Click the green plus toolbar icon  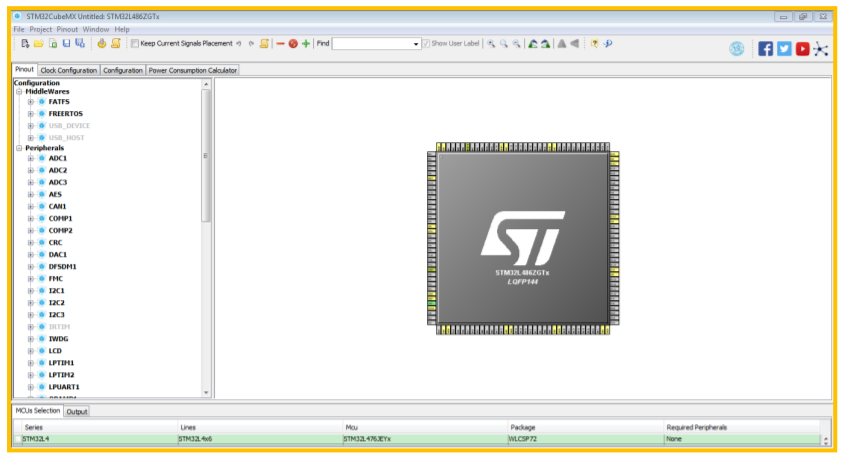coord(306,44)
